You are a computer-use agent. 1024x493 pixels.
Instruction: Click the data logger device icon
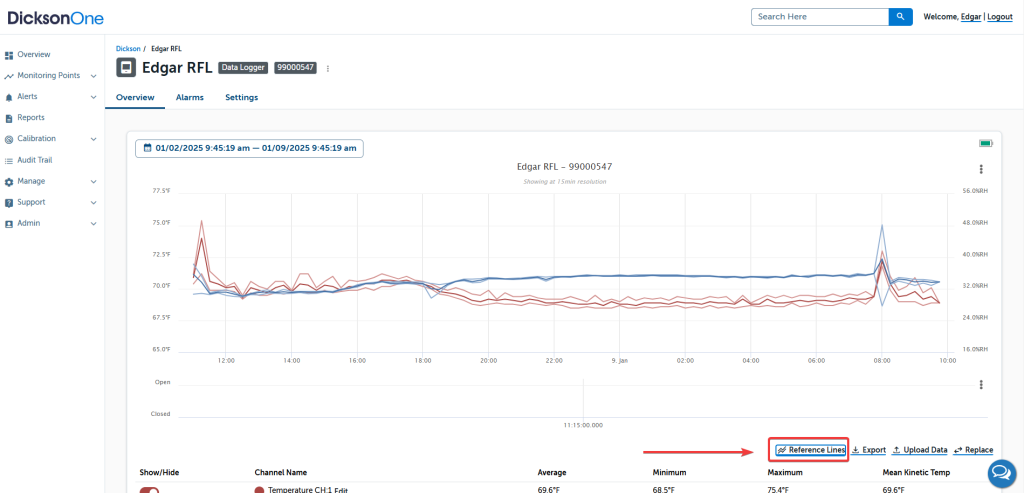click(x=126, y=68)
